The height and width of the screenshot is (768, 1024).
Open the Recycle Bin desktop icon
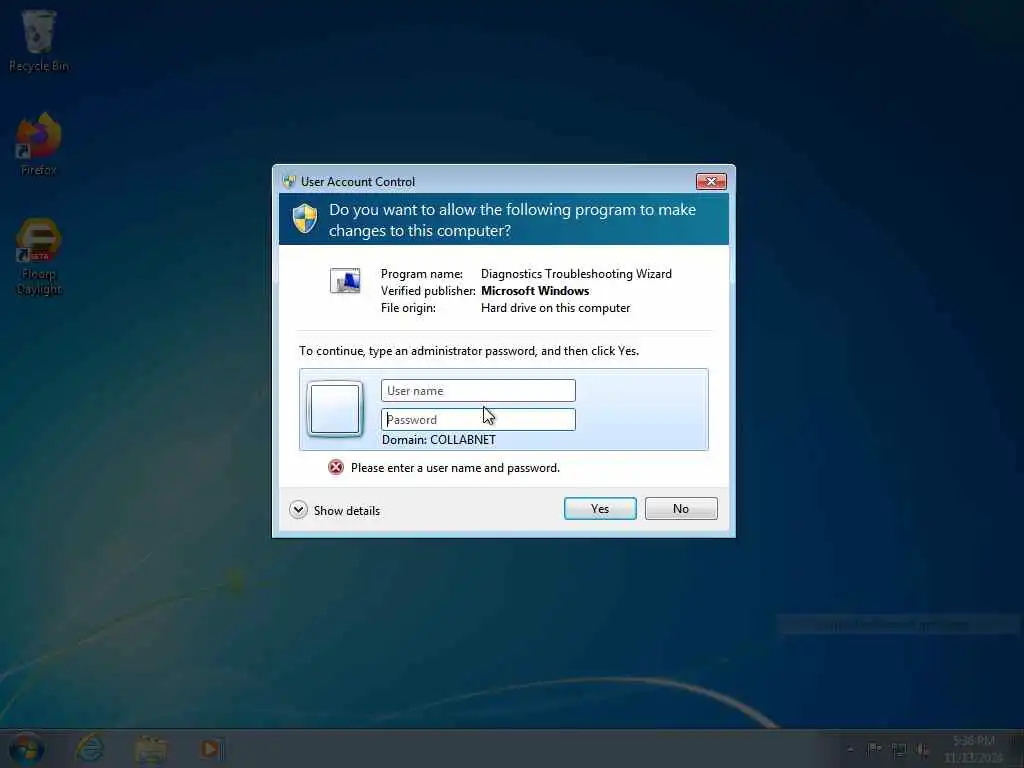tap(39, 40)
